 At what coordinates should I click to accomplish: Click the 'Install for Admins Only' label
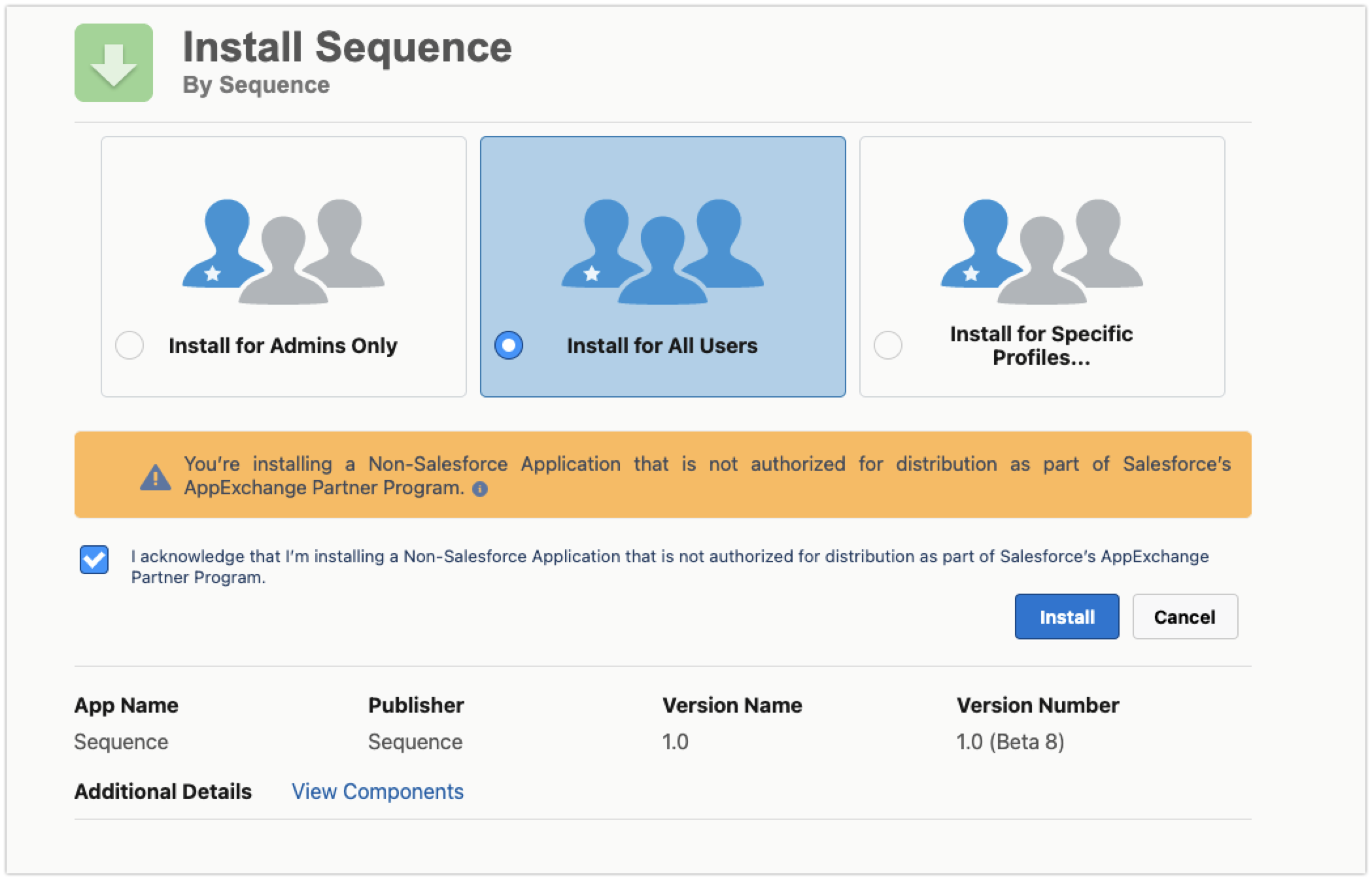283,345
